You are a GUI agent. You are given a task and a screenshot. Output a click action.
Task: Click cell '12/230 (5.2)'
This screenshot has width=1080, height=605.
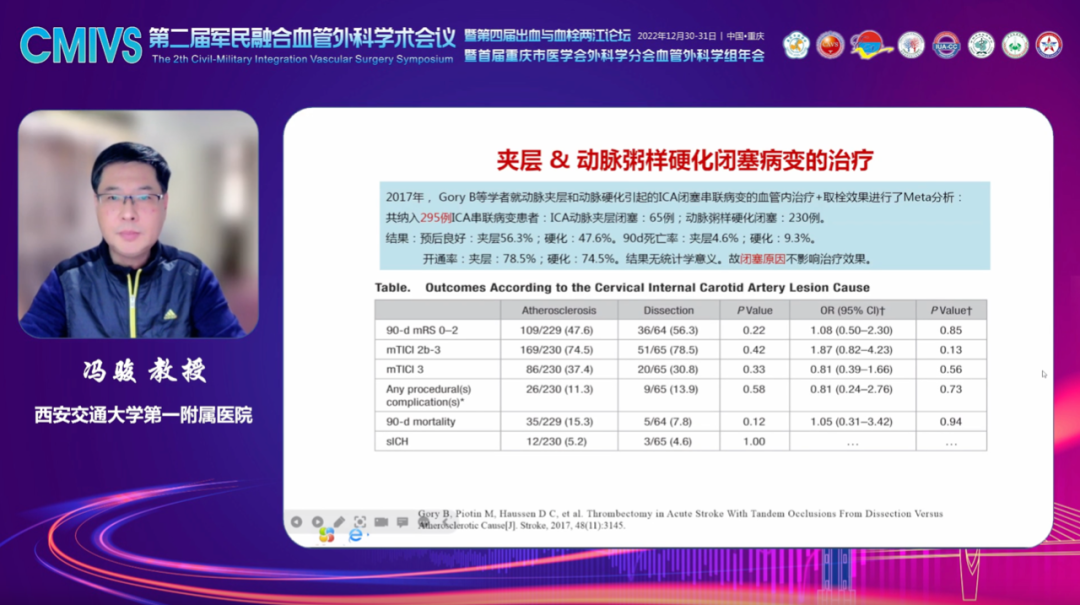(x=556, y=442)
